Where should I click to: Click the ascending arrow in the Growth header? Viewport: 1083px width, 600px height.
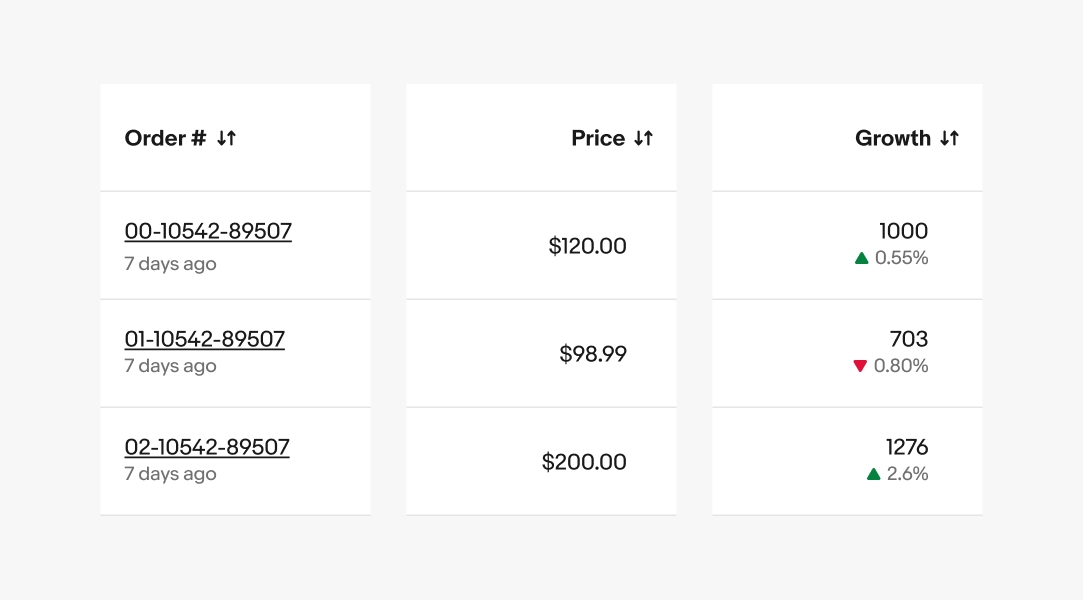[955, 138]
